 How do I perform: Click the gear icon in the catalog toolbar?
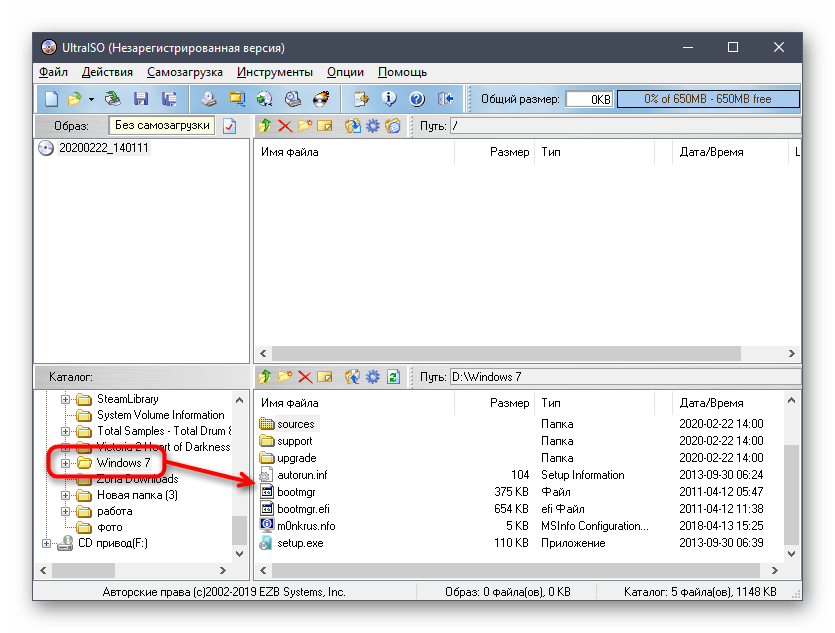point(373,377)
